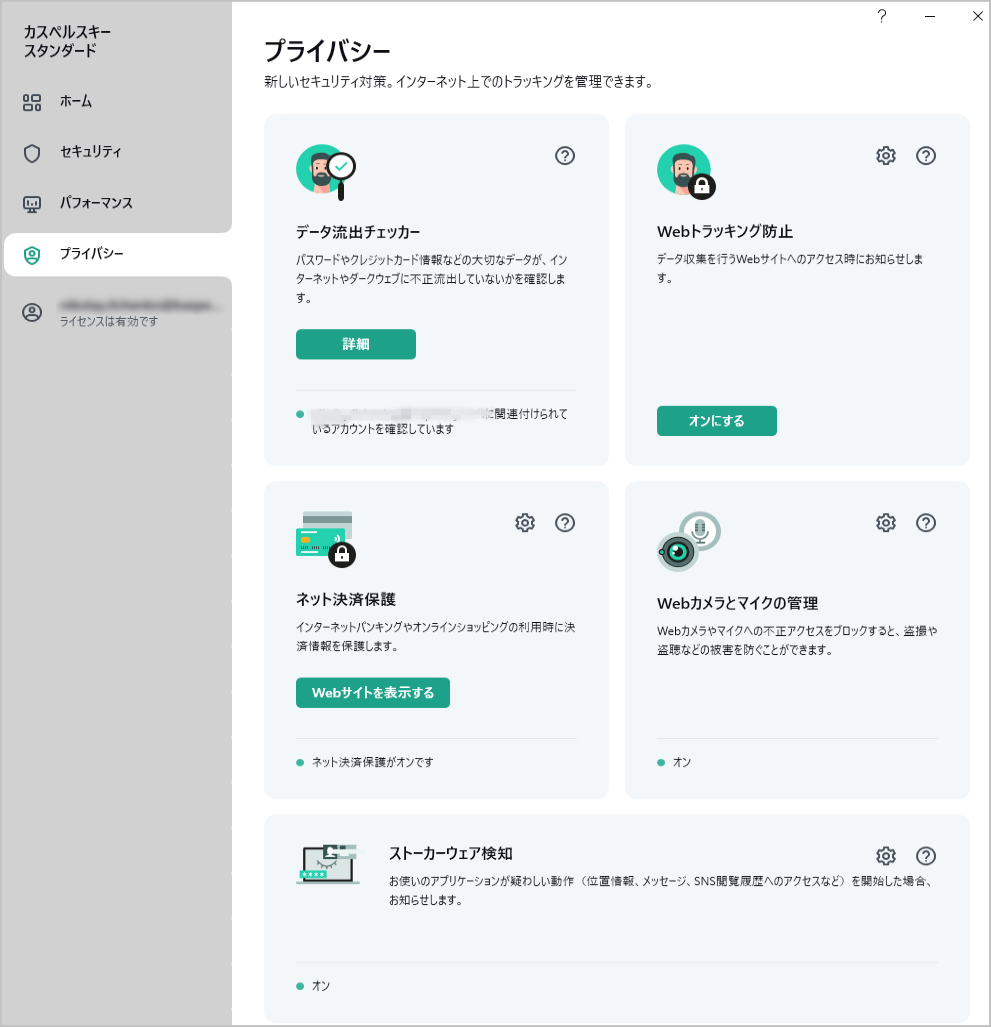Image resolution: width=991 pixels, height=1027 pixels.
Task: Open help for データ流出チェッカー card
Action: [x=565, y=156]
